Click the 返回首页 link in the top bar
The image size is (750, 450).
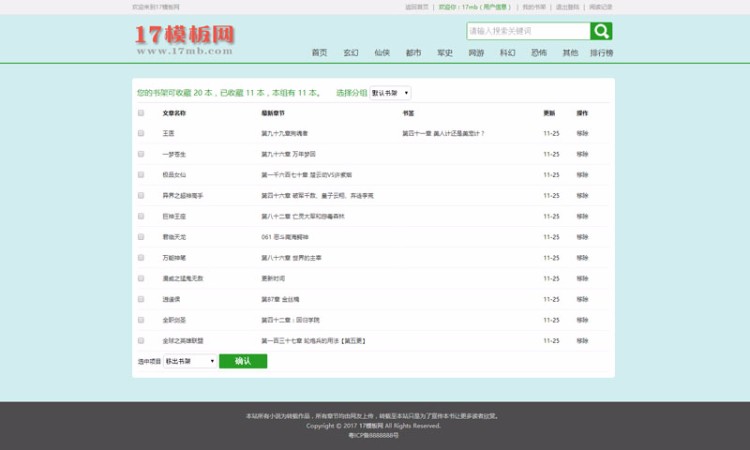(x=417, y=7)
